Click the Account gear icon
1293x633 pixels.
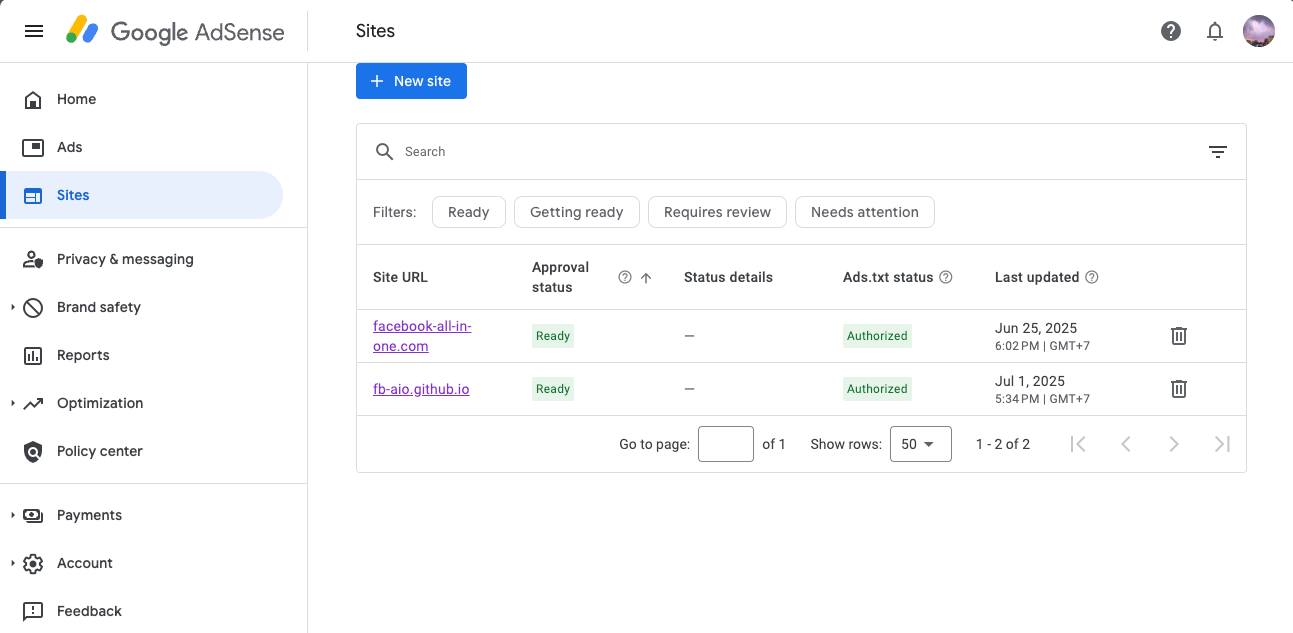point(33,563)
